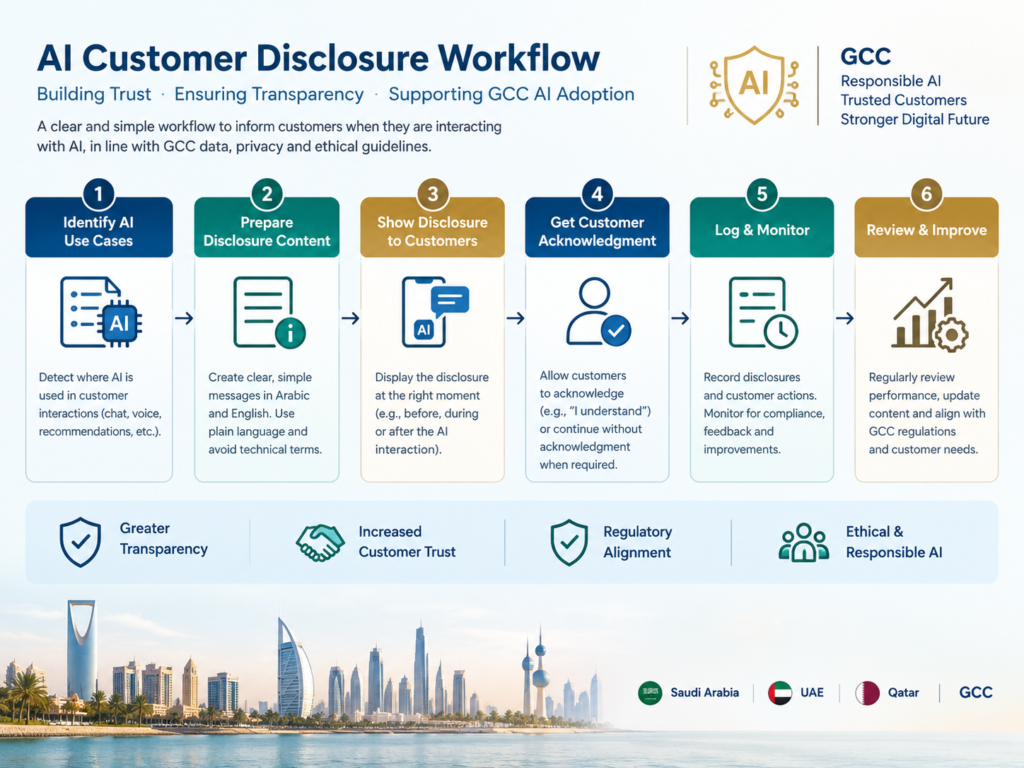Click the Ensuring Transparency subtitle text
Screen dimensions: 1024x768
(x=269, y=94)
